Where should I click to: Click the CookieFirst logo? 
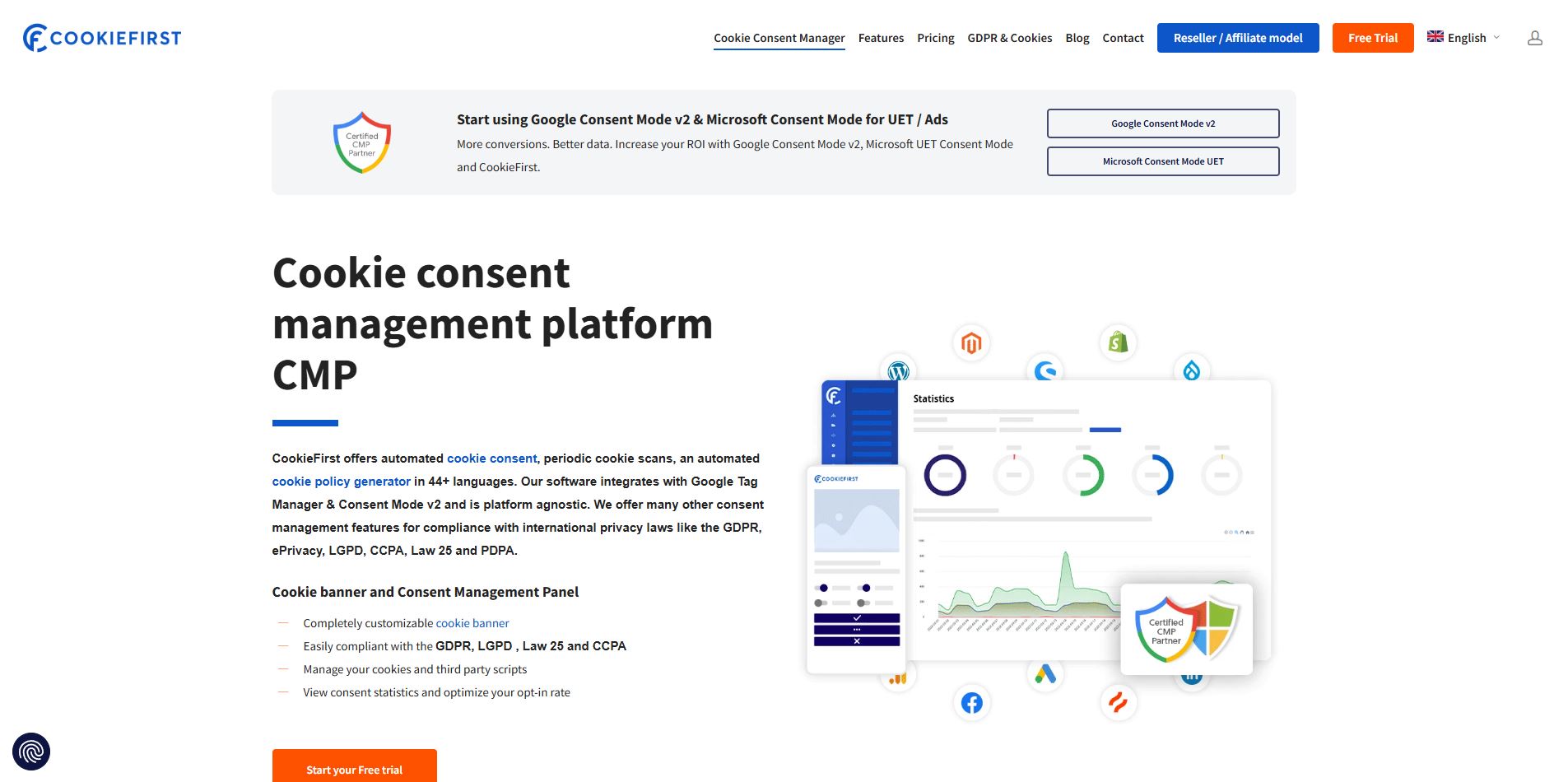click(102, 38)
